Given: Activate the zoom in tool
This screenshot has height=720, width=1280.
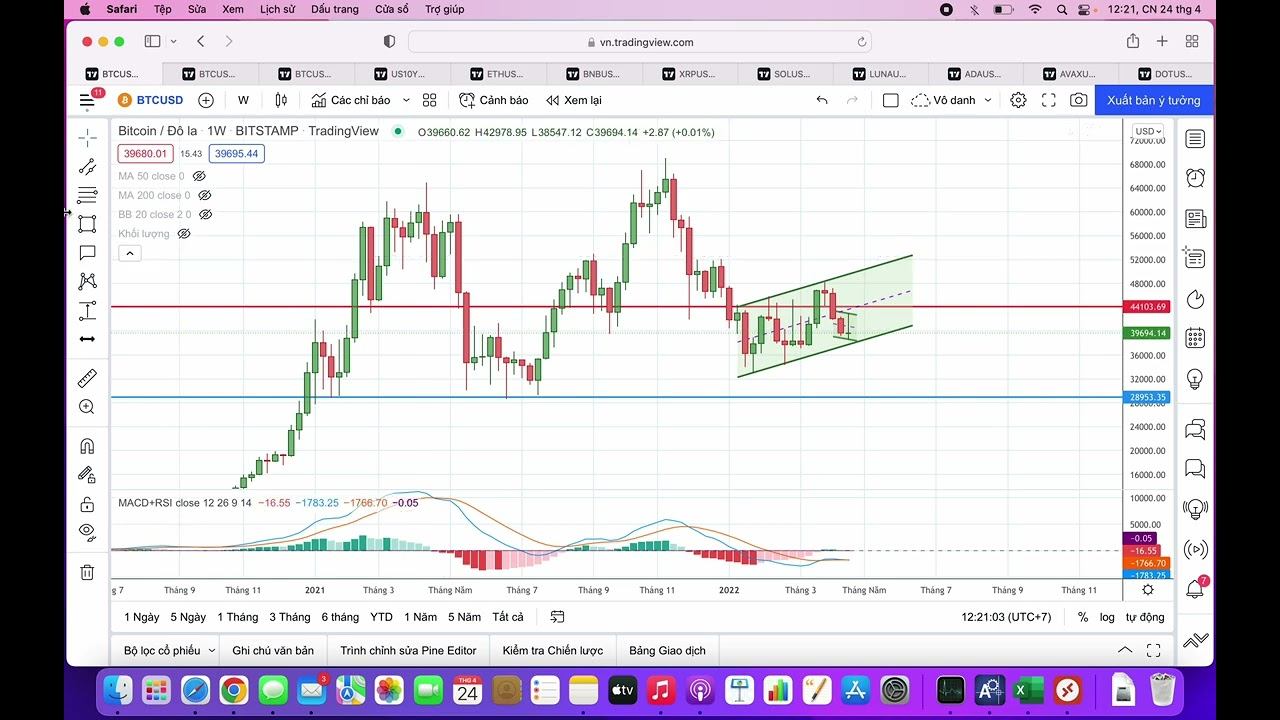Looking at the screenshot, I should coord(87,407).
